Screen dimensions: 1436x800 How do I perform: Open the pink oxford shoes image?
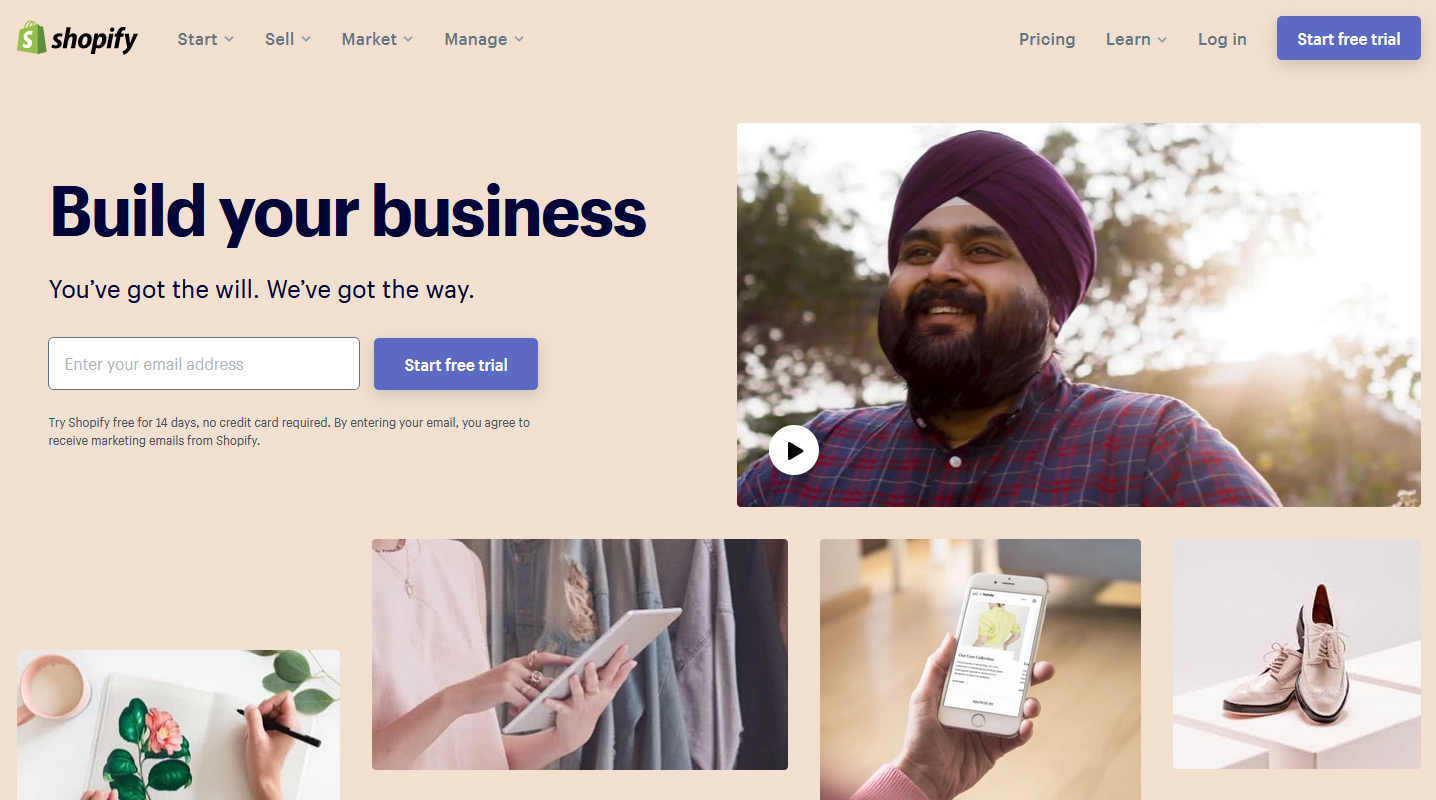[x=1297, y=654]
